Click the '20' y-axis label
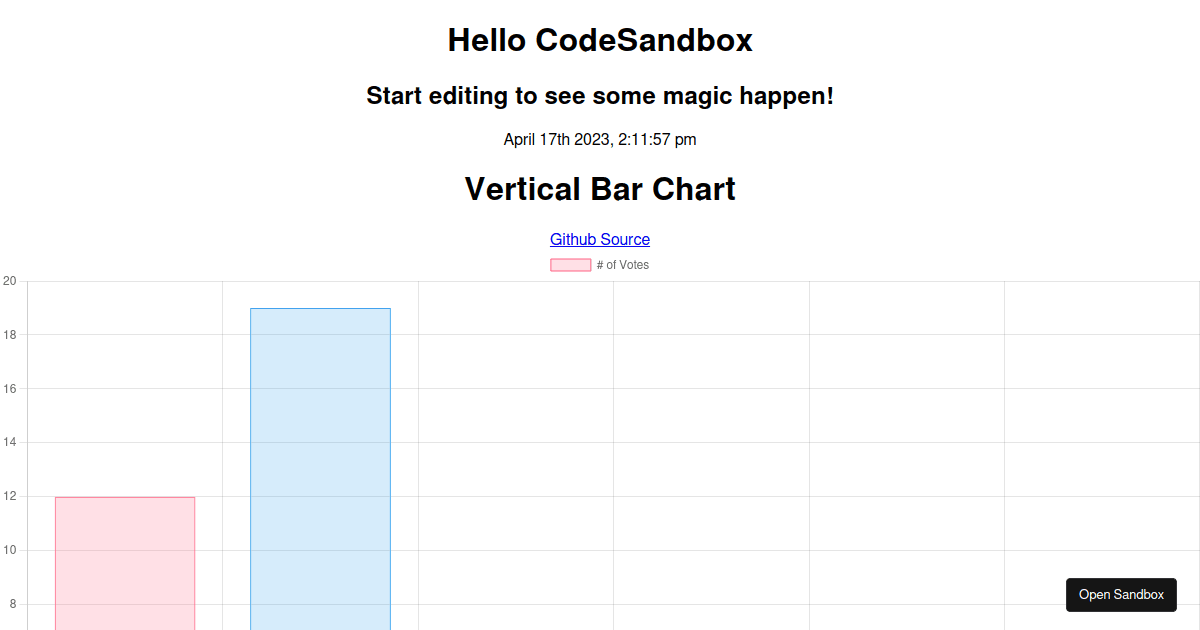1200x630 pixels. 10,281
